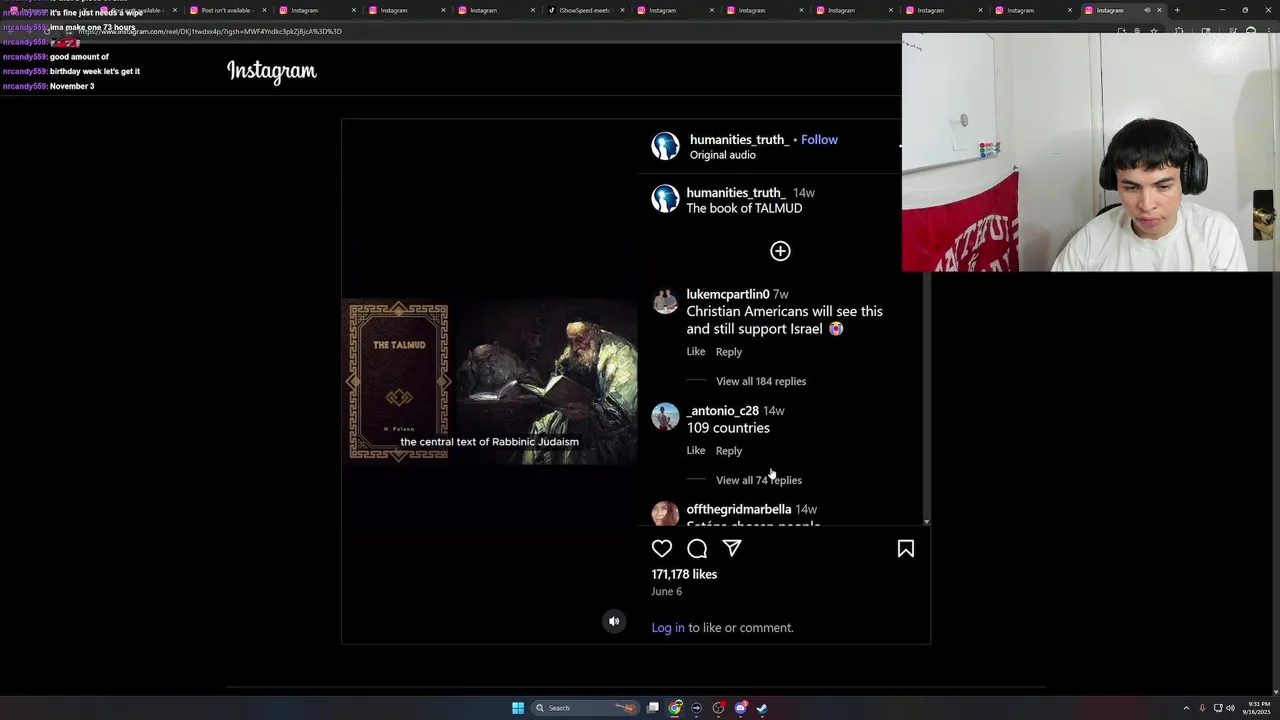The width and height of the screenshot is (1280, 720).
Task: Reply to _antonio_c28's comment
Action: (x=729, y=451)
